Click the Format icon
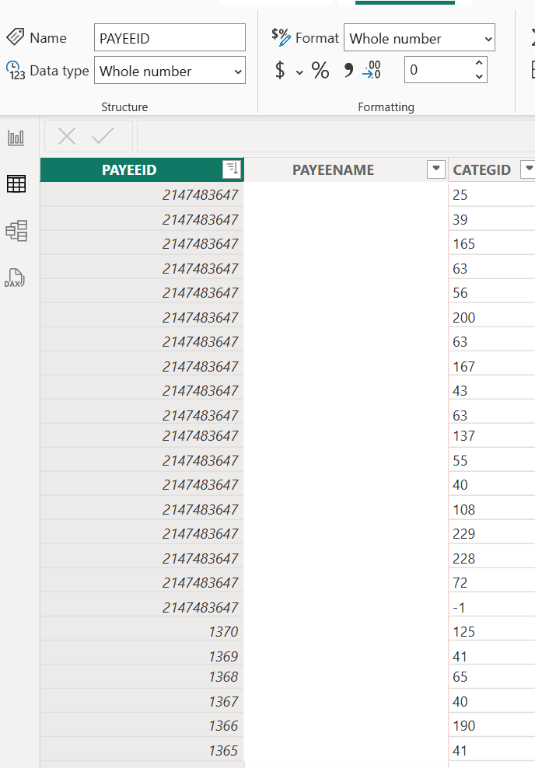535x768 pixels. pos(281,37)
